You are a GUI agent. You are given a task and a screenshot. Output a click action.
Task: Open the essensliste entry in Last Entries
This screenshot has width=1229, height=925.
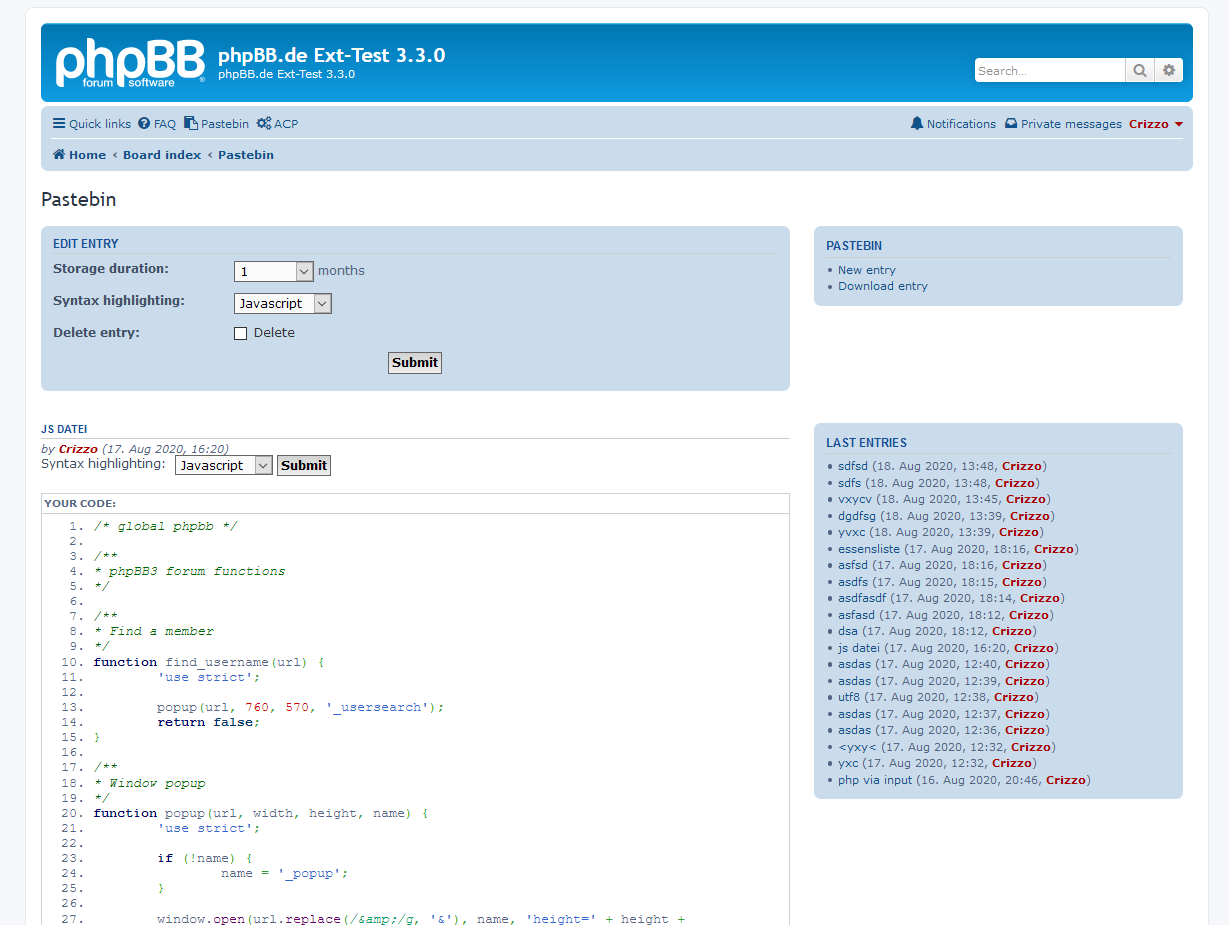(868, 549)
